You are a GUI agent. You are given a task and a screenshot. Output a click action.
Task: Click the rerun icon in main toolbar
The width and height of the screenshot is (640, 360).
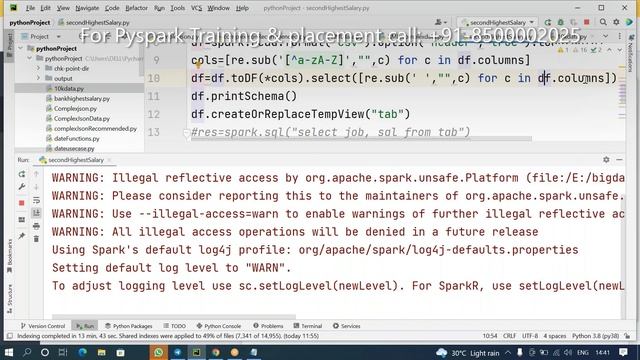pyautogui.click(x=548, y=22)
